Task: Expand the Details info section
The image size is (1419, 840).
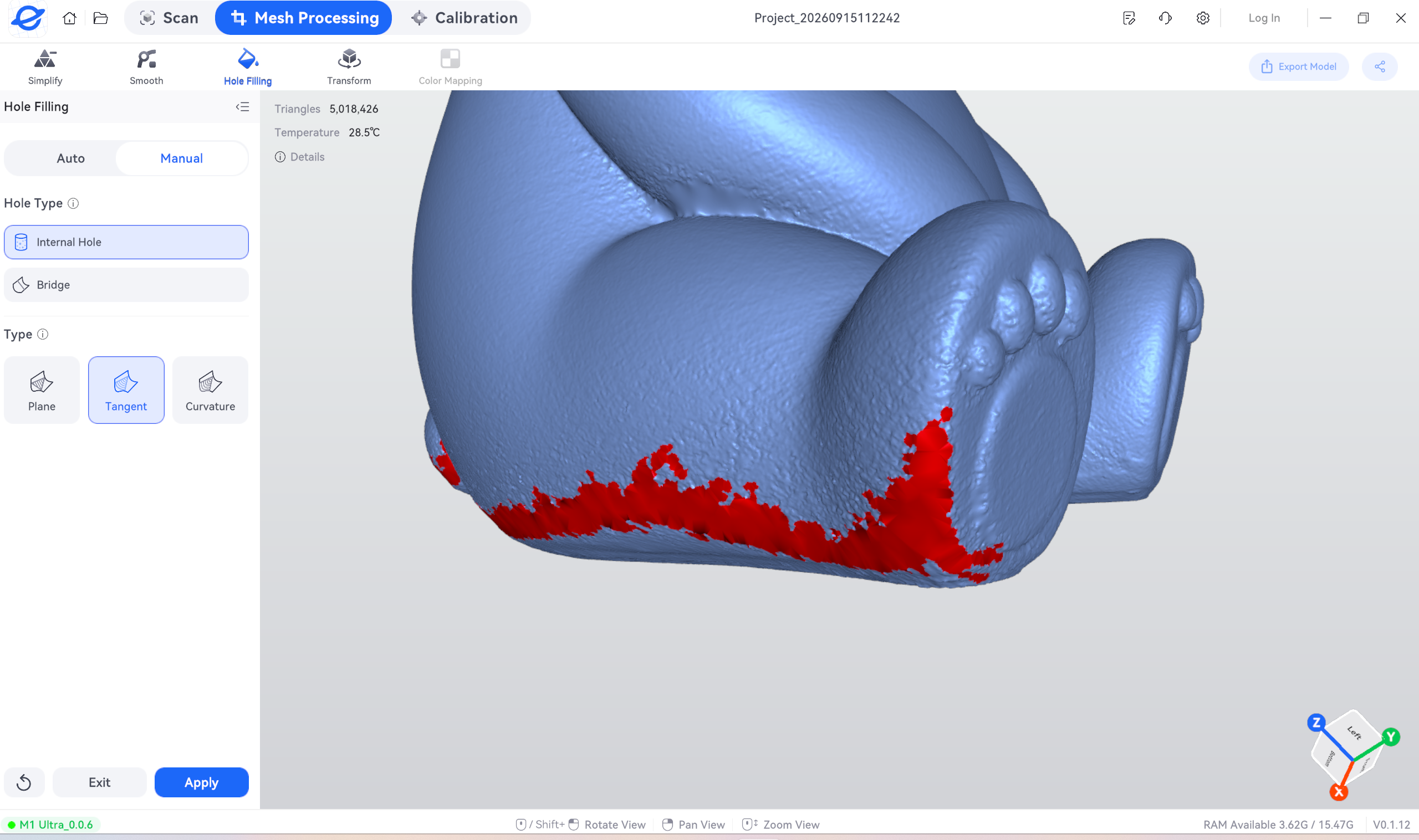Action: 299,157
